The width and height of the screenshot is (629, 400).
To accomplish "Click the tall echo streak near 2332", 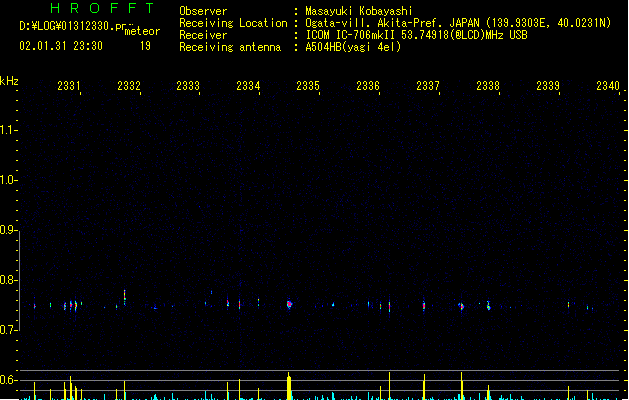I will (x=124, y=297).
